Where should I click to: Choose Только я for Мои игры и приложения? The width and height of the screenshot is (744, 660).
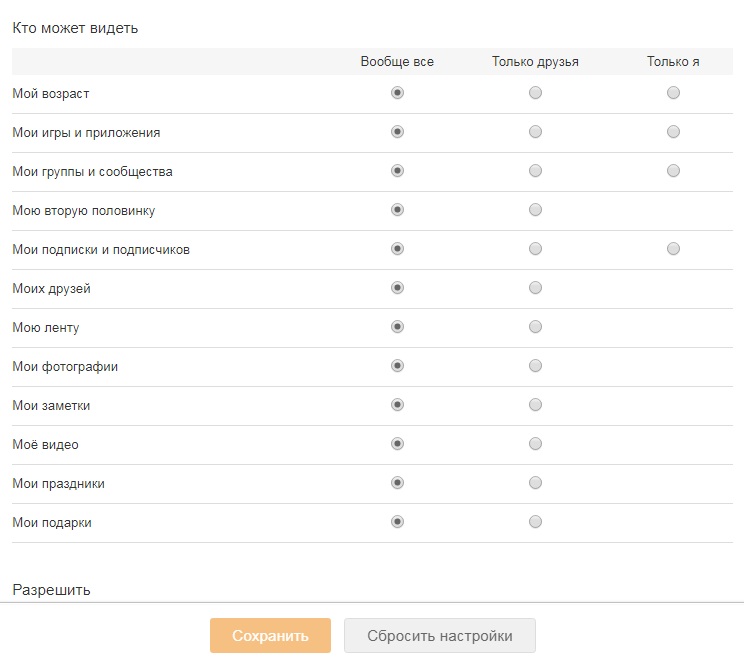pyautogui.click(x=673, y=131)
